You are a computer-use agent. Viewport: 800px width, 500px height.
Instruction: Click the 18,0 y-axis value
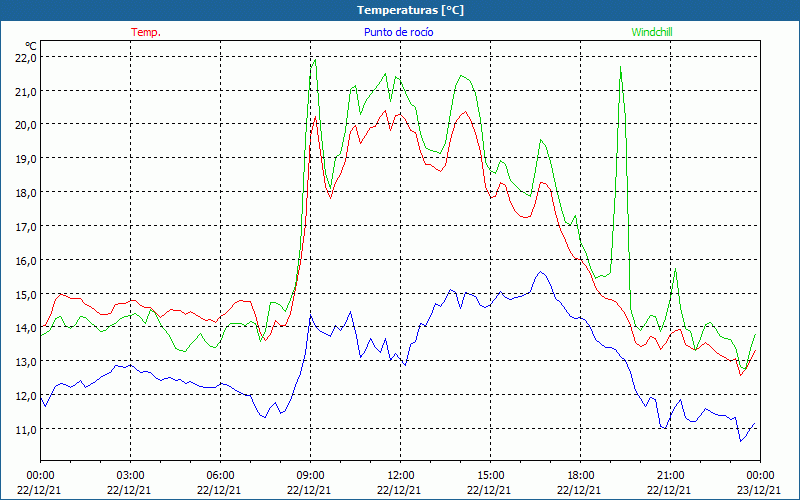[x=26, y=193]
